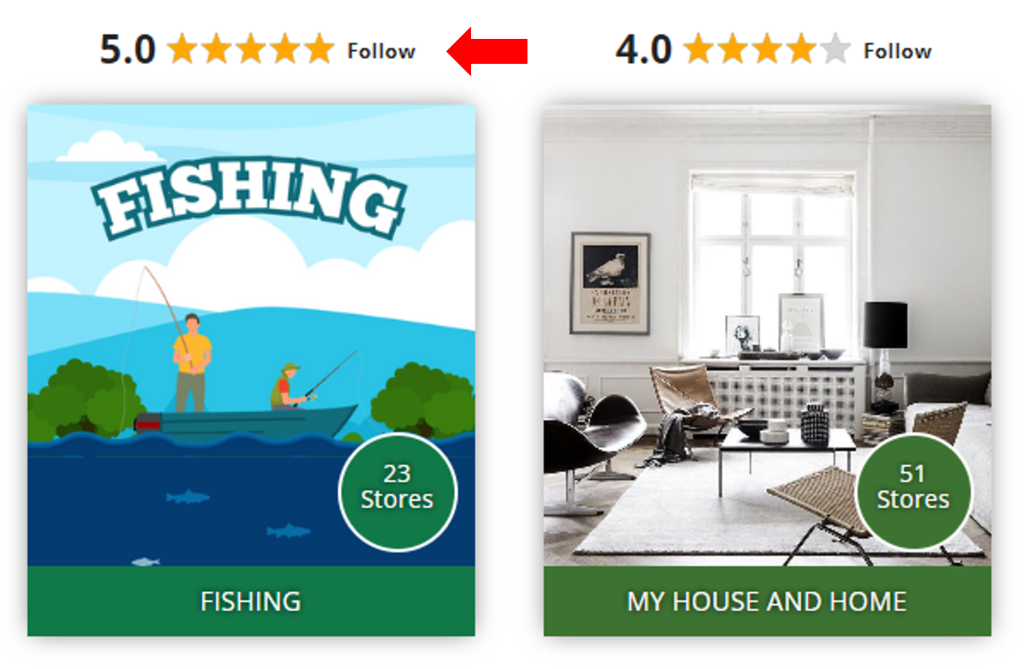
Task: Click the second star of the 4.0 rating
Action: [x=733, y=49]
